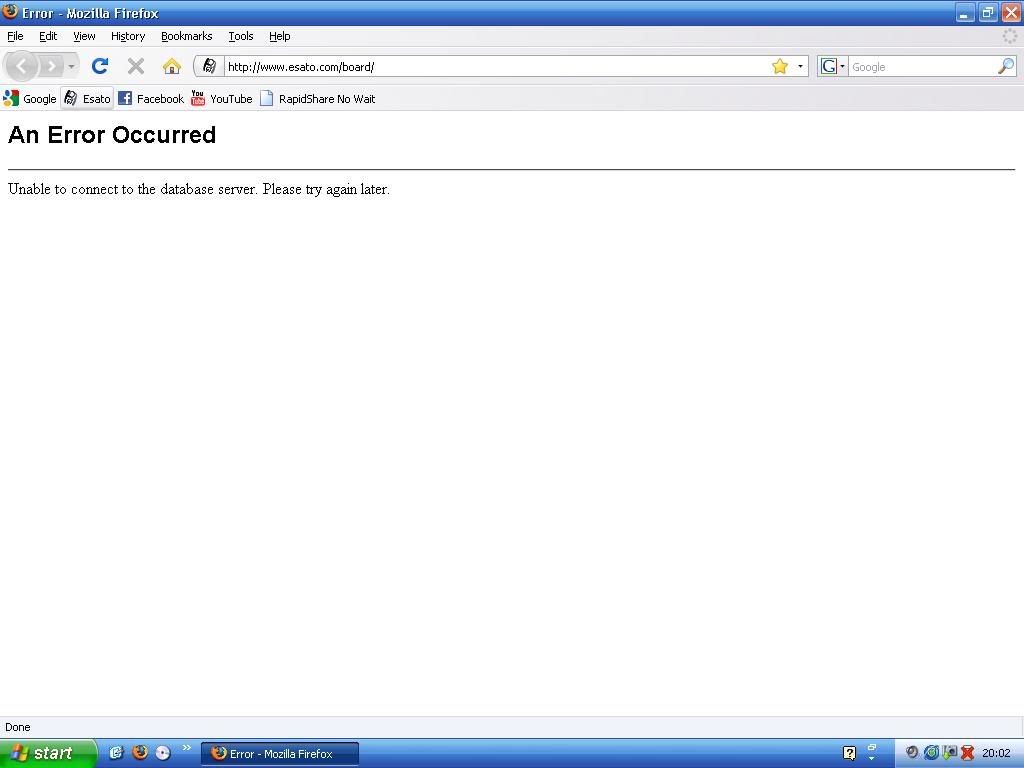
Task: Go back with the Back arrow button
Action: pyautogui.click(x=22, y=66)
